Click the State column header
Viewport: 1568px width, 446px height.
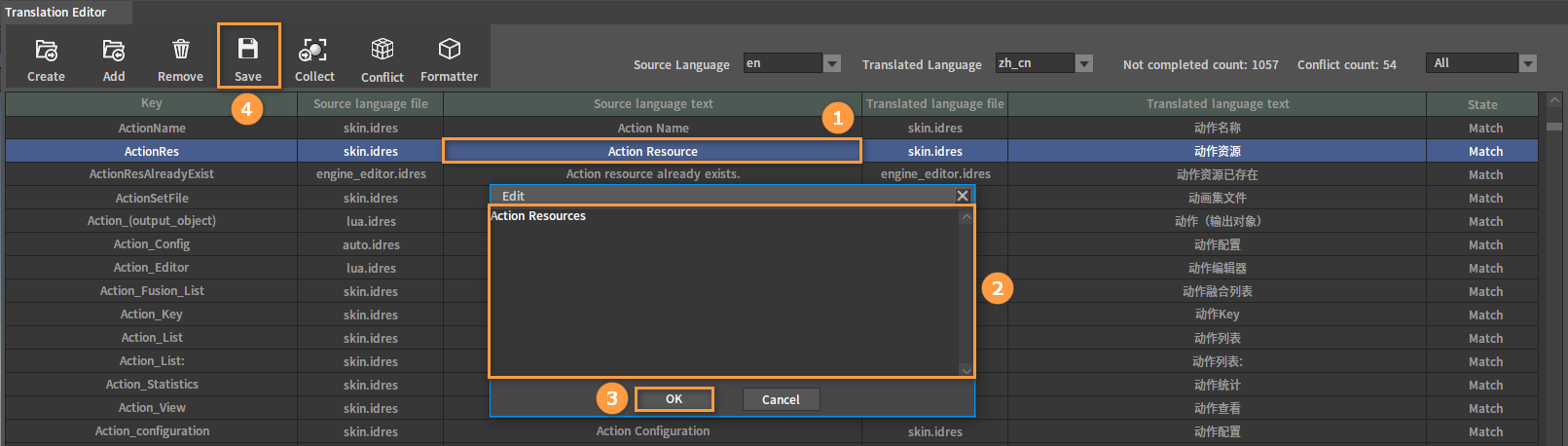click(1482, 104)
